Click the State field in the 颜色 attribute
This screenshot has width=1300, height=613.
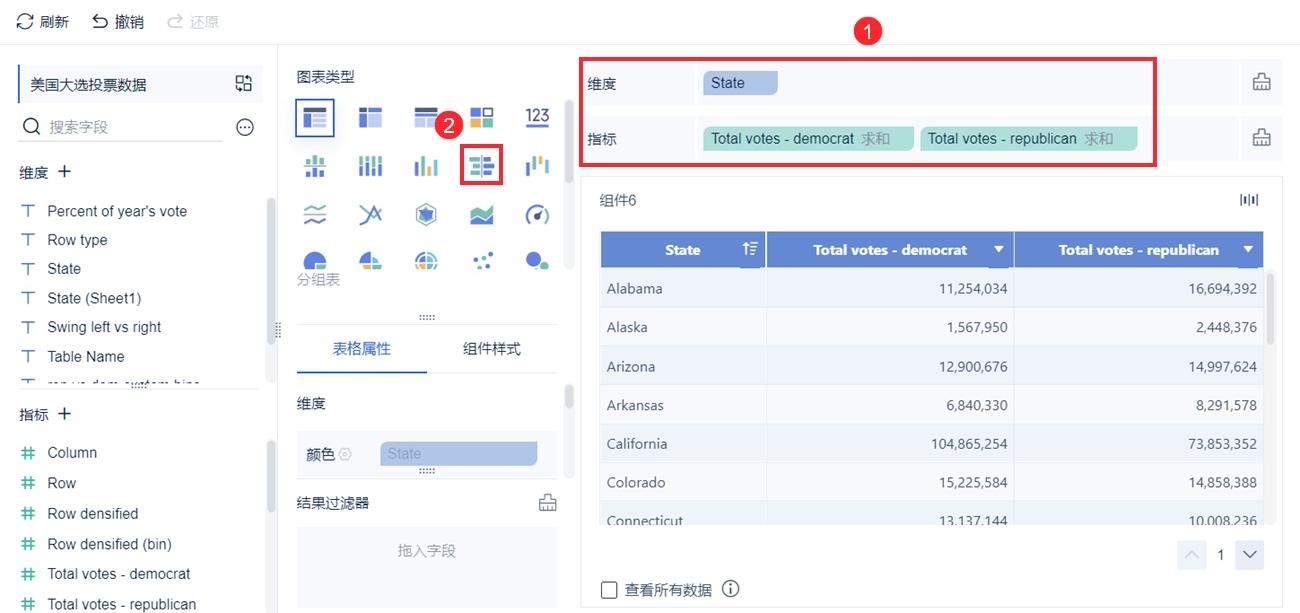(458, 454)
